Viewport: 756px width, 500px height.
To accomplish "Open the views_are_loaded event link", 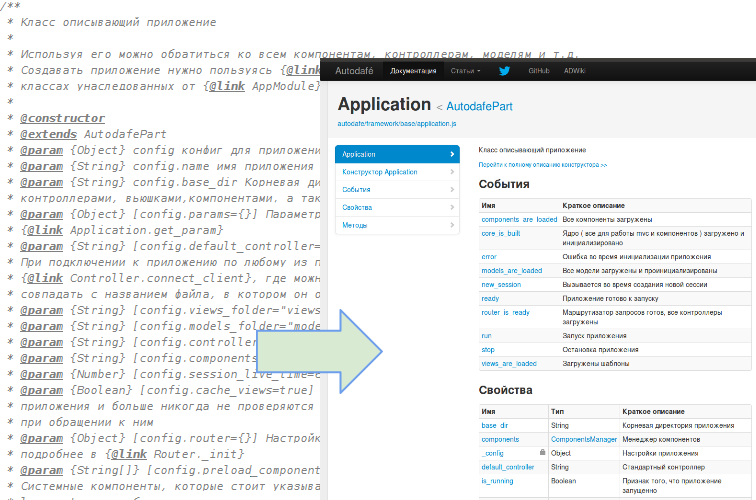I will [x=509, y=364].
